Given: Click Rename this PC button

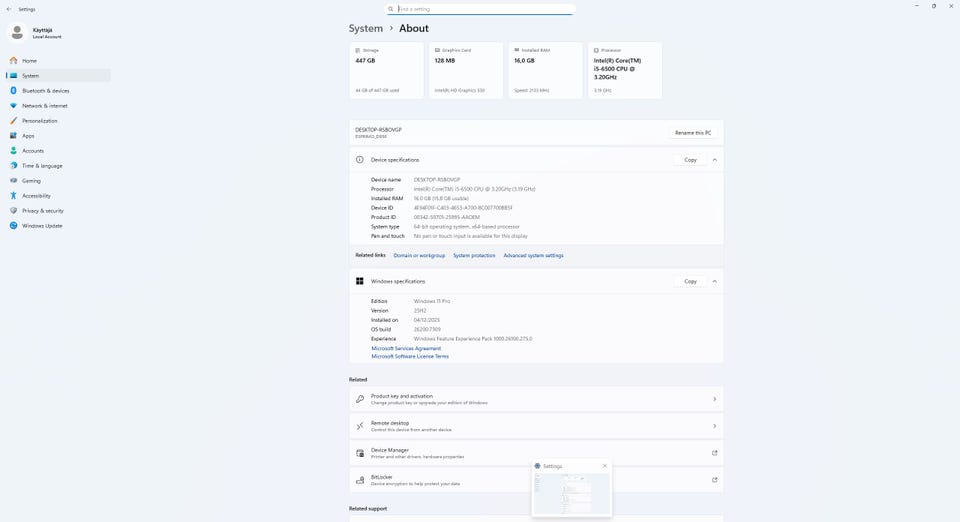Looking at the screenshot, I should coord(693,133).
